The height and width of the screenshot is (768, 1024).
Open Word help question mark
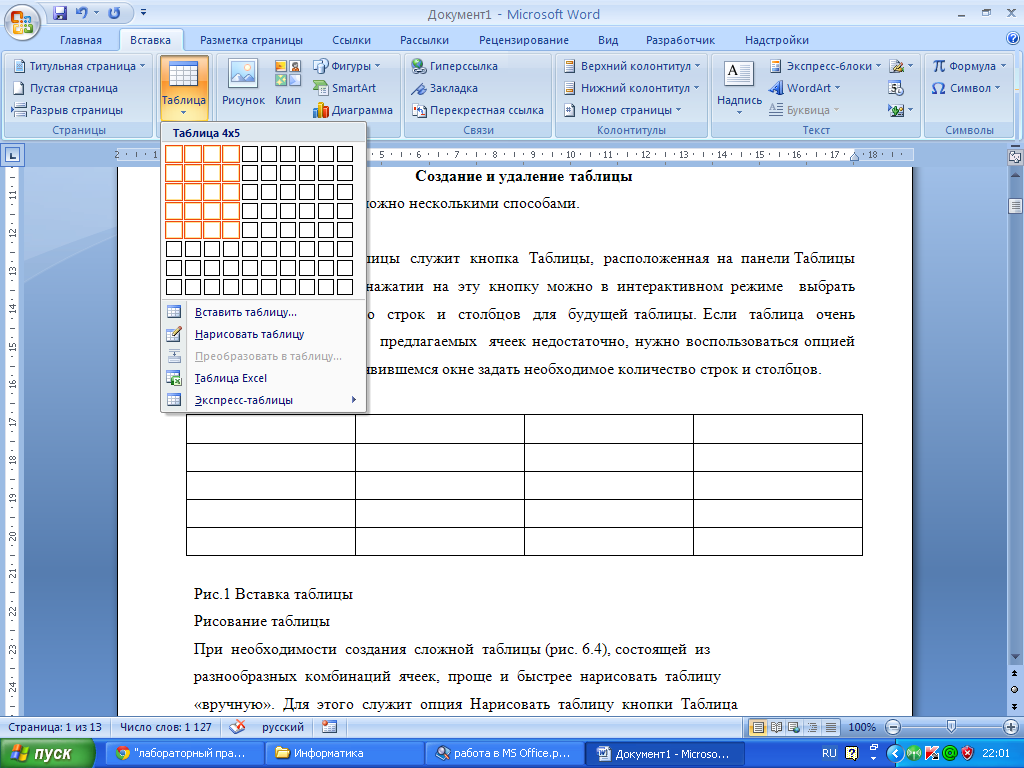(x=1013, y=39)
